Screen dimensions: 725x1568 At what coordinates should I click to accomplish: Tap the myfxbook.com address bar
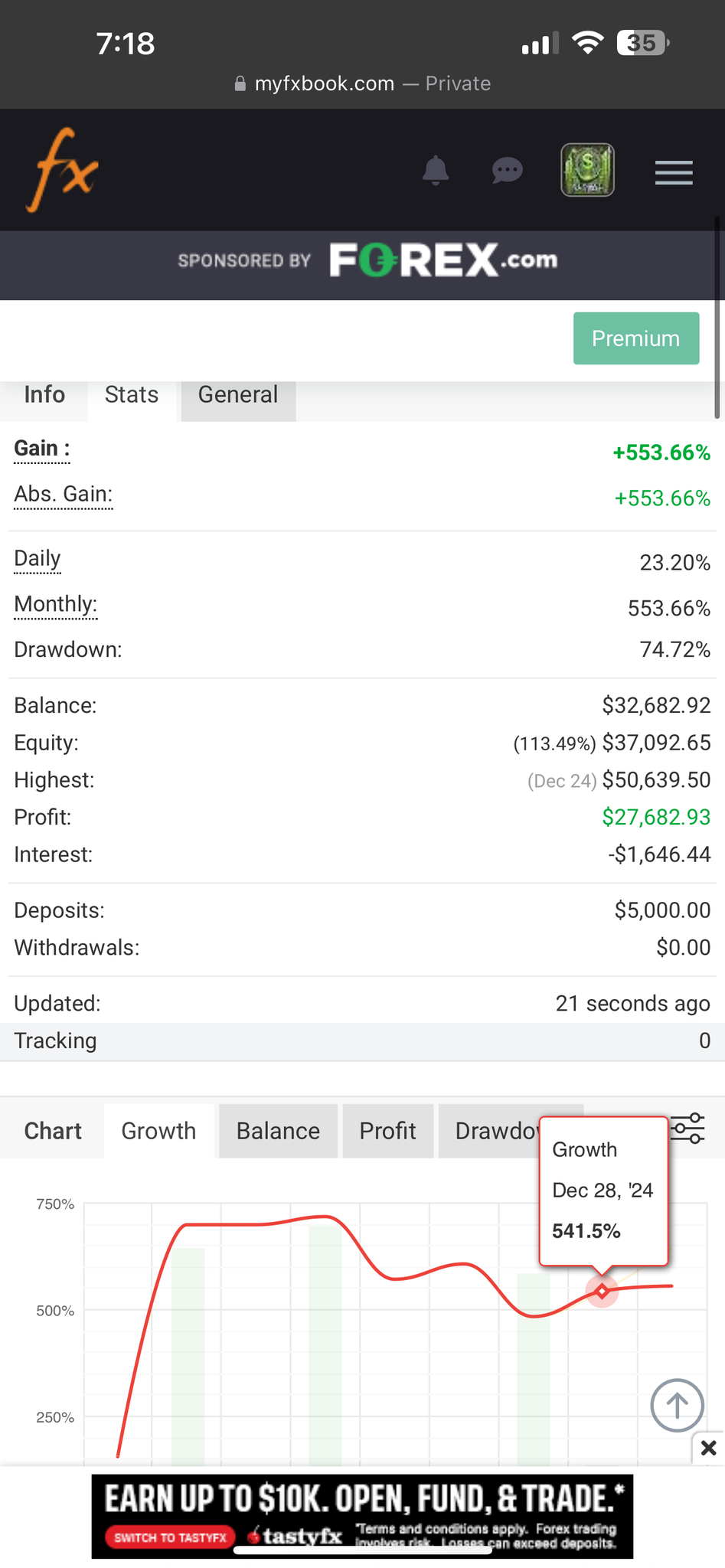362,83
